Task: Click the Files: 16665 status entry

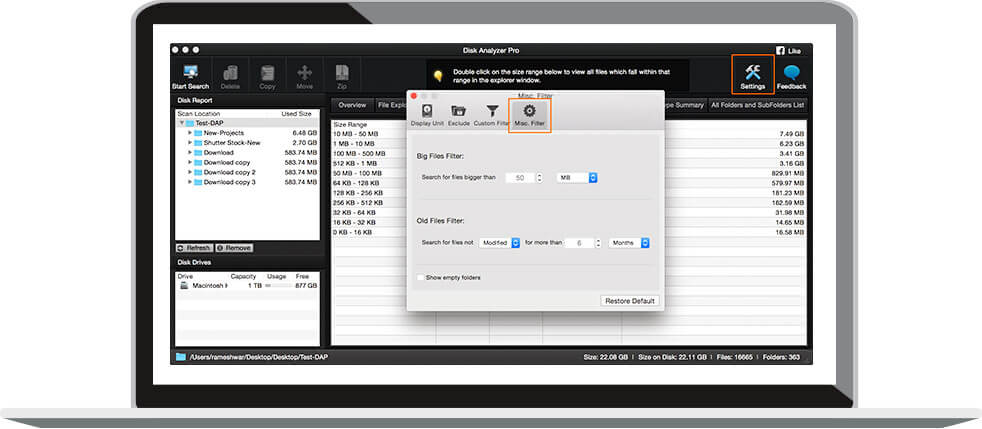Action: click(x=735, y=357)
